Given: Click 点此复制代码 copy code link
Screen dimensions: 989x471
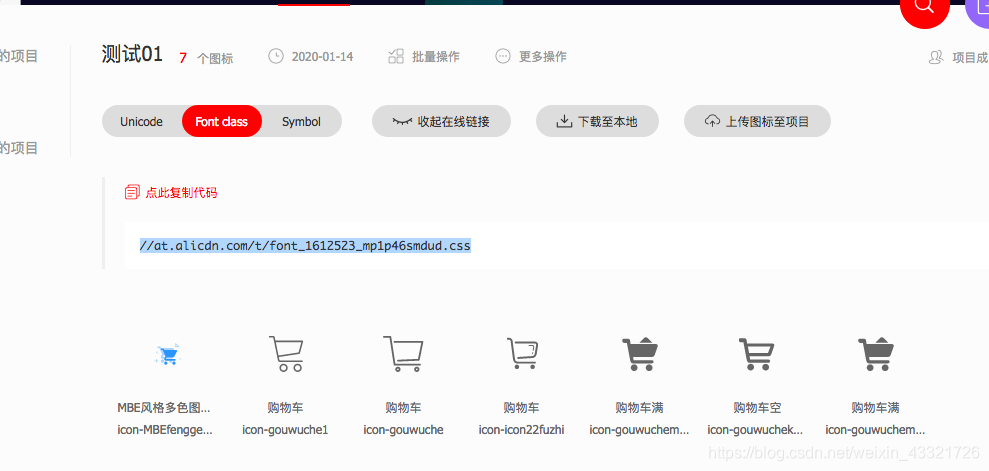Looking at the screenshot, I should tap(181, 193).
